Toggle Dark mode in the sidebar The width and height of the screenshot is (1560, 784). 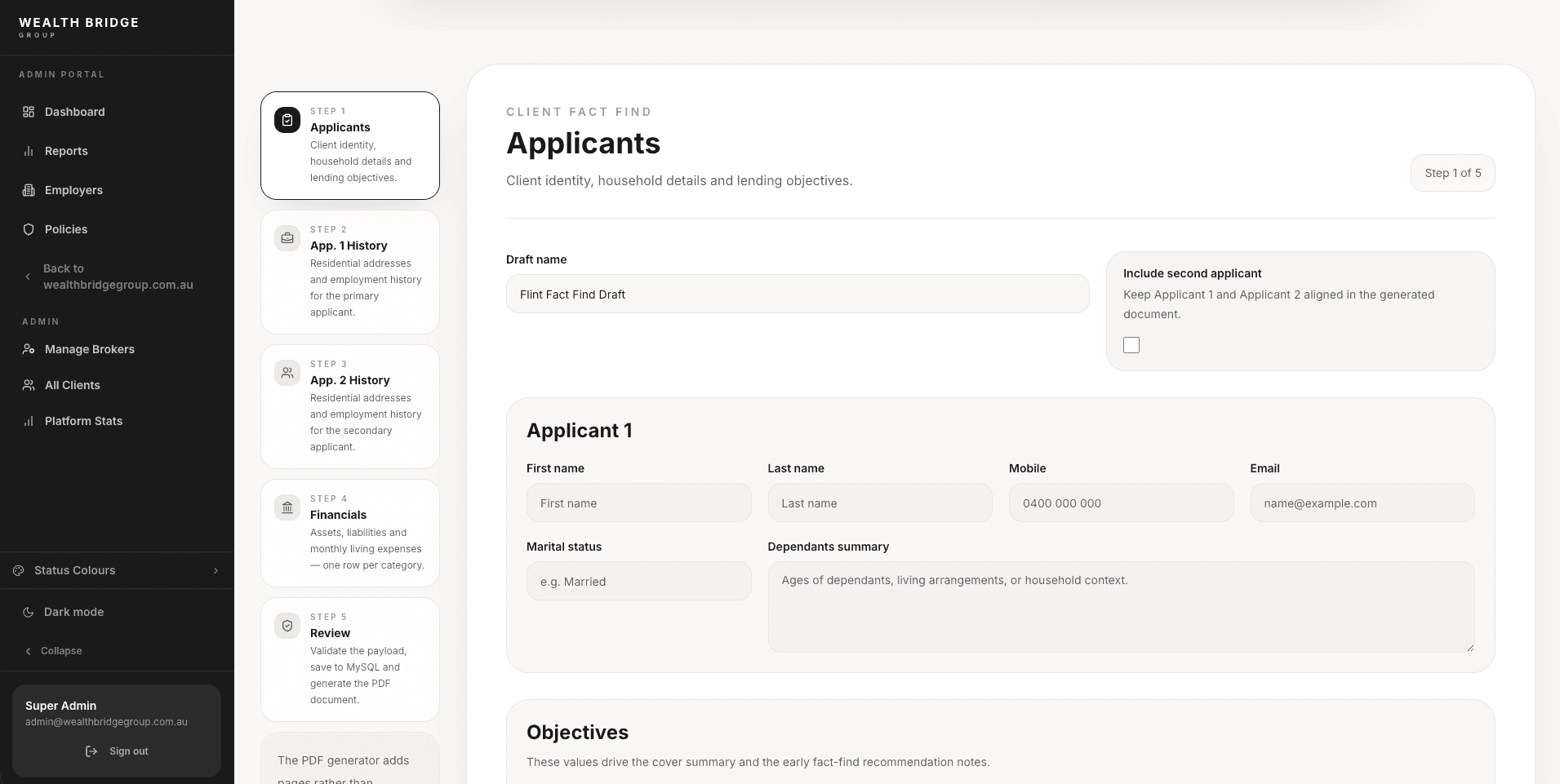tap(117, 612)
